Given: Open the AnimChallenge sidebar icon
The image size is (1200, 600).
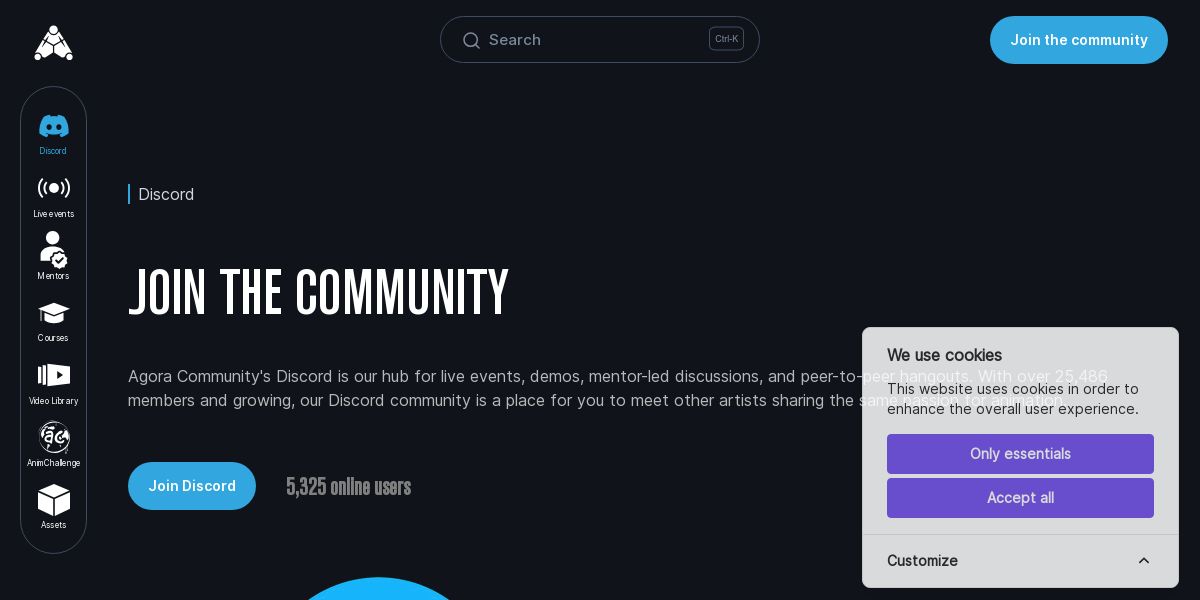Looking at the screenshot, I should 53,437.
